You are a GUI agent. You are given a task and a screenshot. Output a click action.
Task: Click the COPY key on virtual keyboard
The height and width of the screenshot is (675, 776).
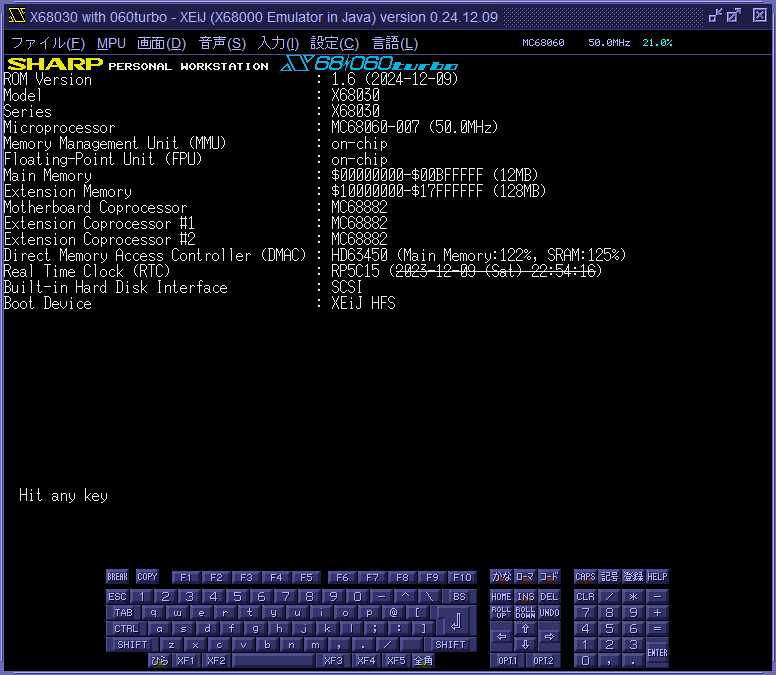click(x=147, y=577)
